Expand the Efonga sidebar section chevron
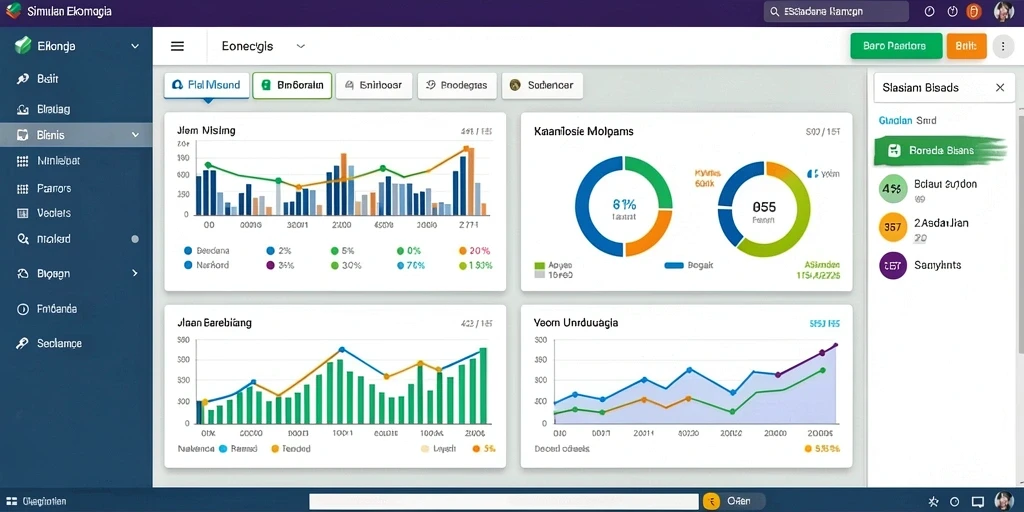This screenshot has width=1024, height=512. tap(135, 46)
